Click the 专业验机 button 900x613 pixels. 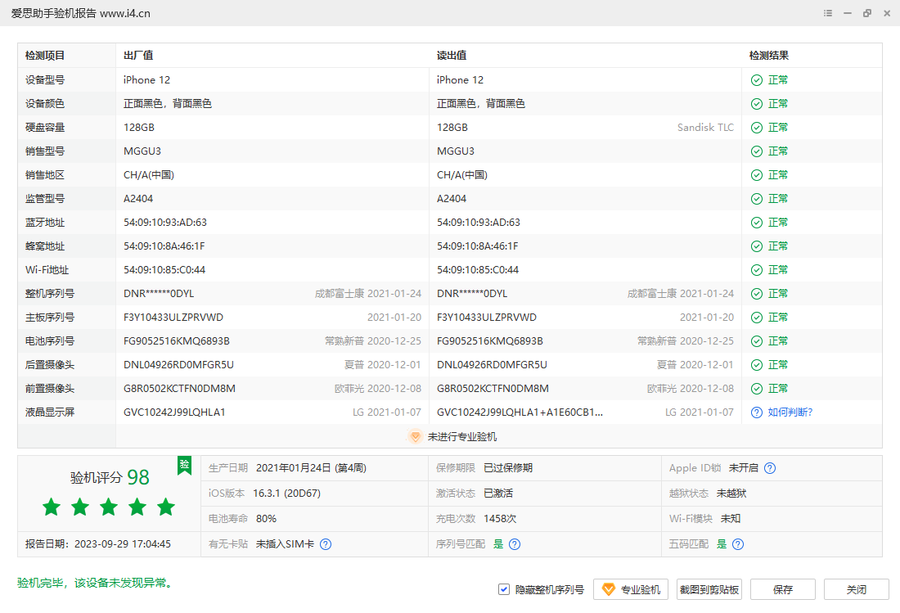point(631,589)
